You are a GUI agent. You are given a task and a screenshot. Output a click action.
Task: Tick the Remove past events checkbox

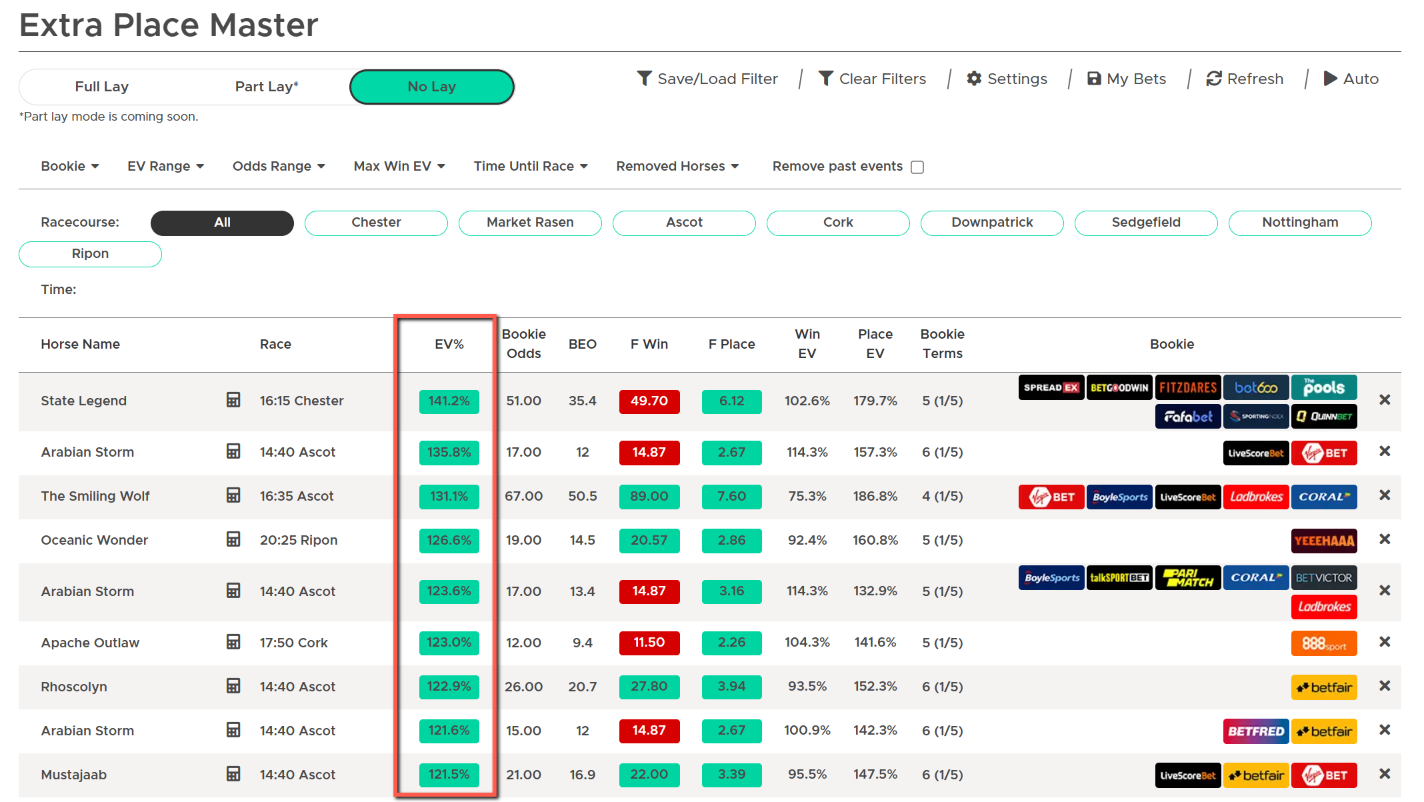pos(917,167)
